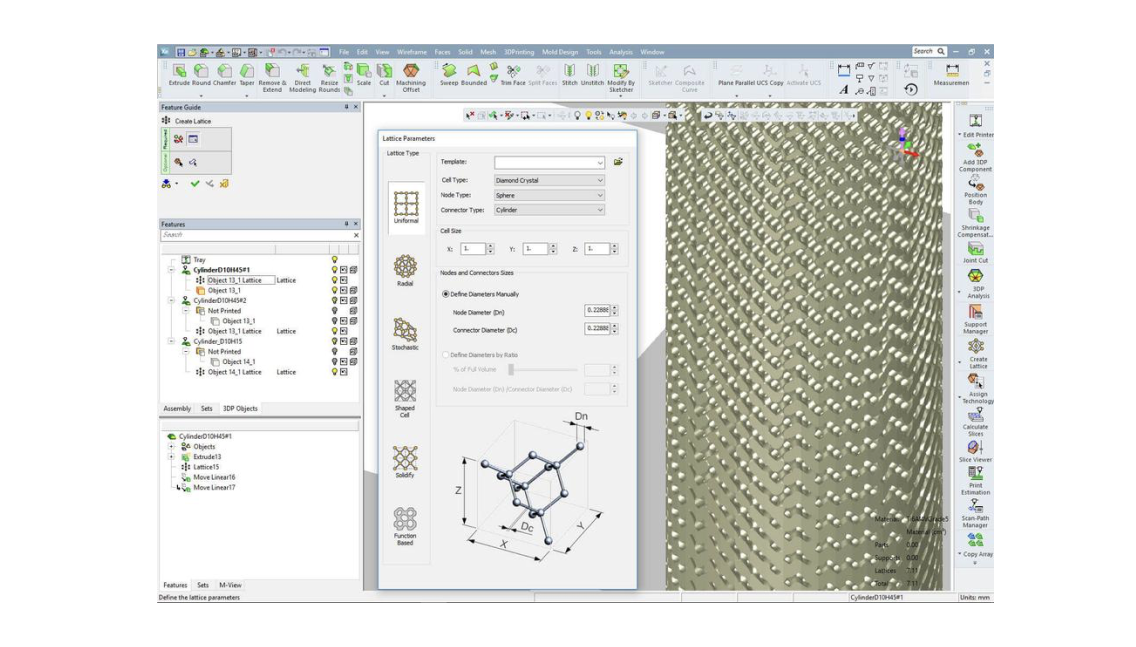1136x647 pixels.
Task: Switch to the 3DP Objects tab
Action: point(240,409)
